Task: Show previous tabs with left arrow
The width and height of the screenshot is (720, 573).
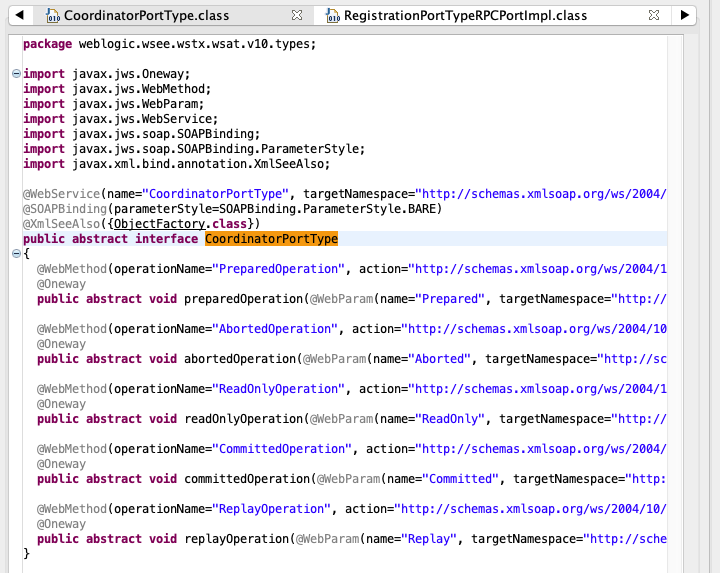Action: coord(20,15)
